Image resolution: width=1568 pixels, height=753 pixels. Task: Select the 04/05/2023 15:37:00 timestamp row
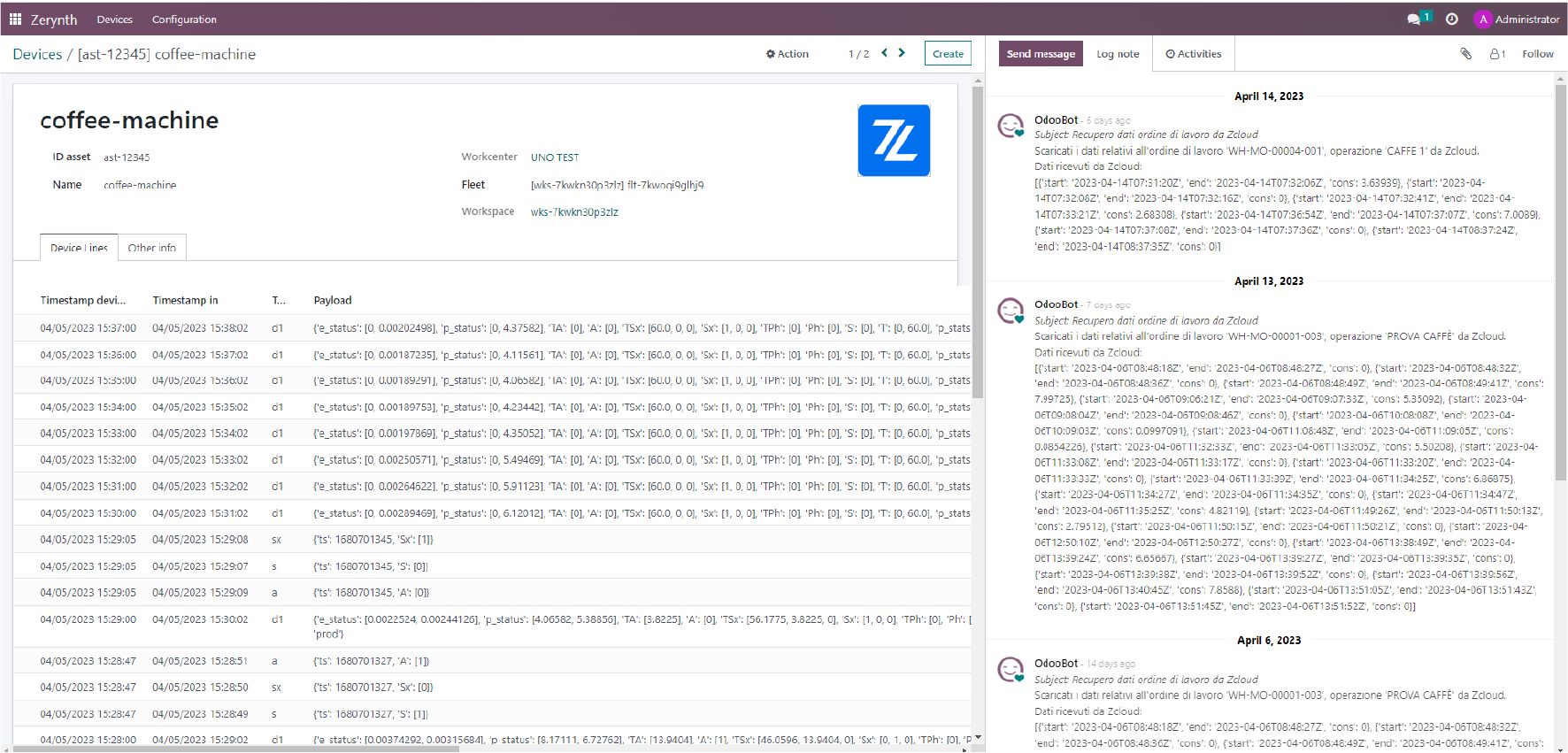coord(492,328)
